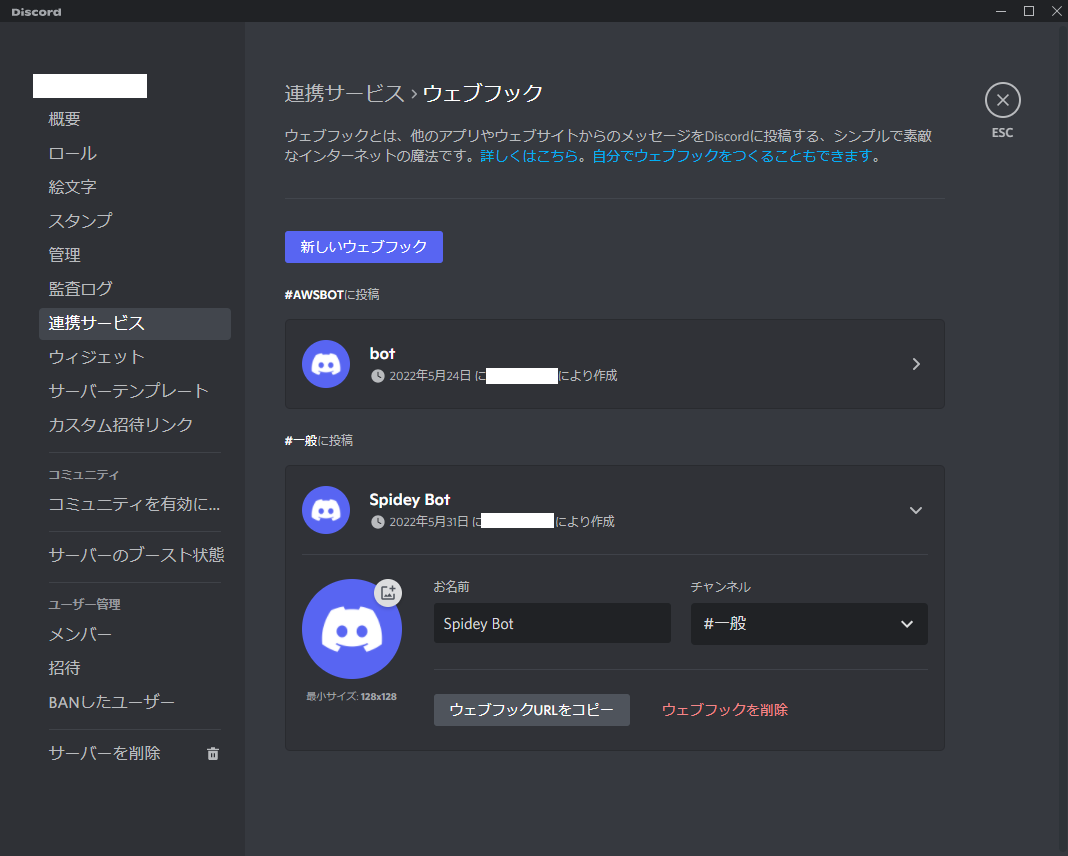Select コミュニティを有効に... in the sidebar
This screenshot has width=1068, height=856.
point(135,504)
